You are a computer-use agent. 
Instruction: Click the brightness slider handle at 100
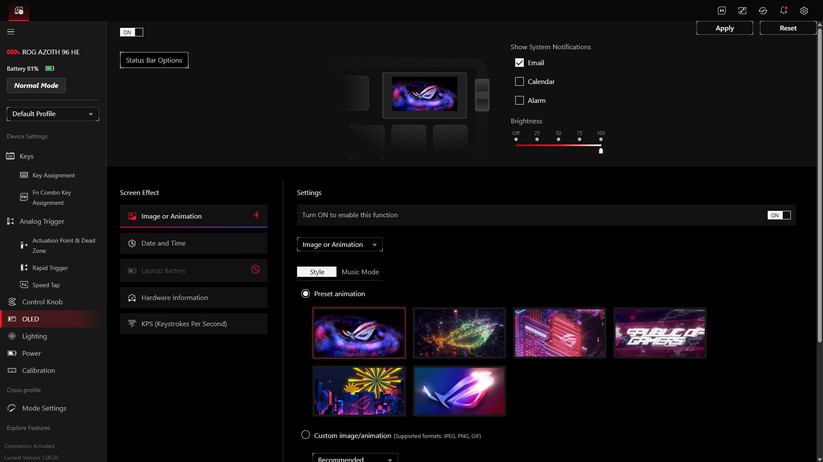(601, 151)
